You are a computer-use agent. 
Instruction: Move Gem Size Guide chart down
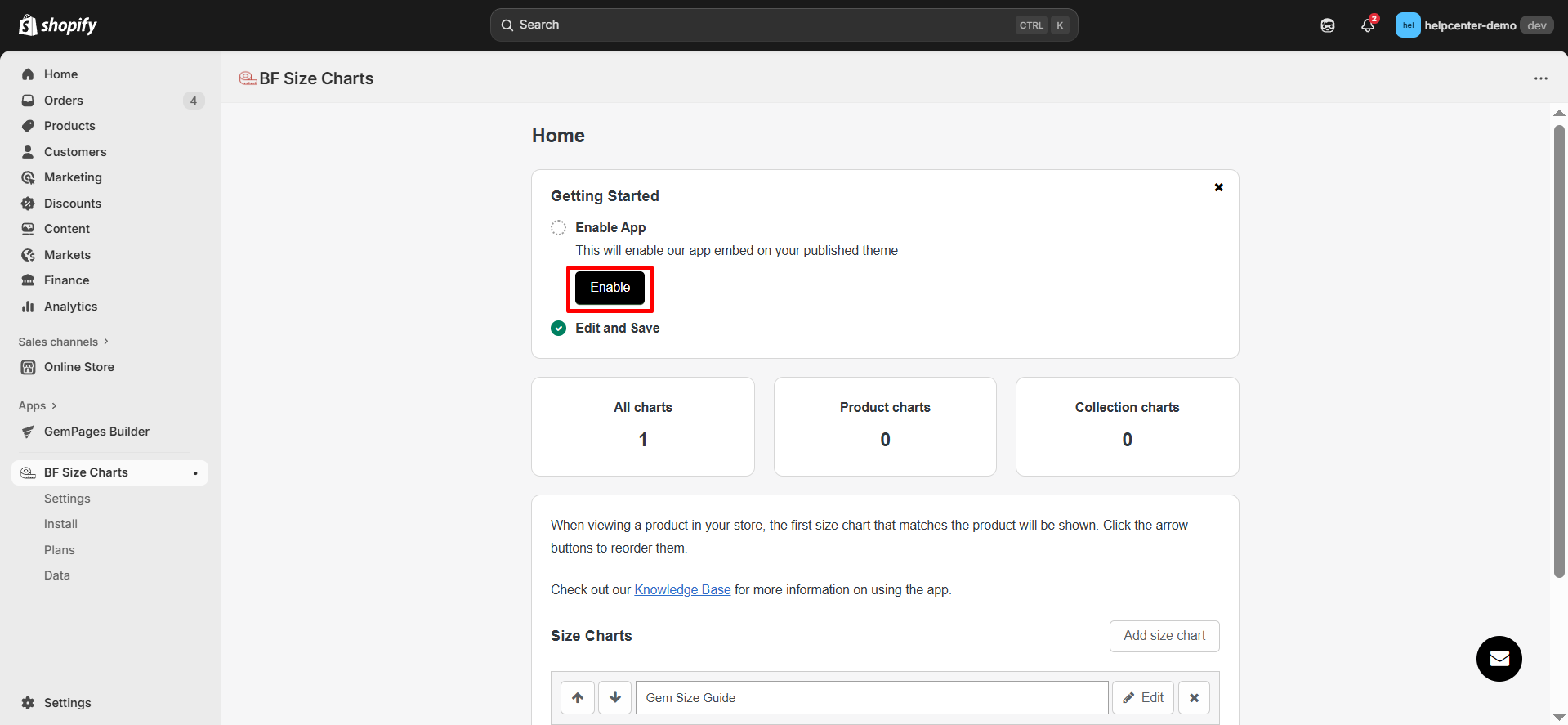click(615, 698)
